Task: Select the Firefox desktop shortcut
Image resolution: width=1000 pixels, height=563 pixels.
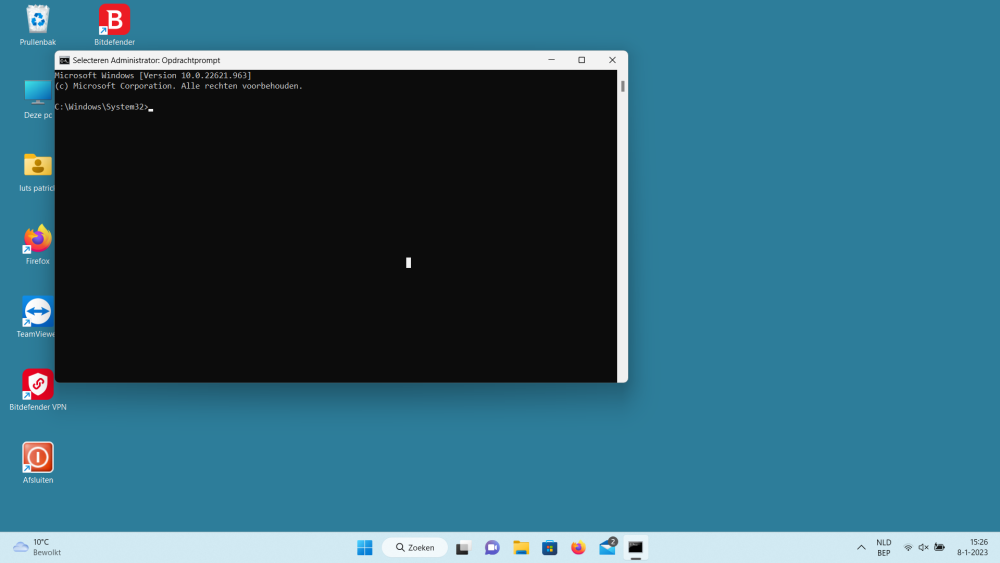Action: click(x=38, y=239)
